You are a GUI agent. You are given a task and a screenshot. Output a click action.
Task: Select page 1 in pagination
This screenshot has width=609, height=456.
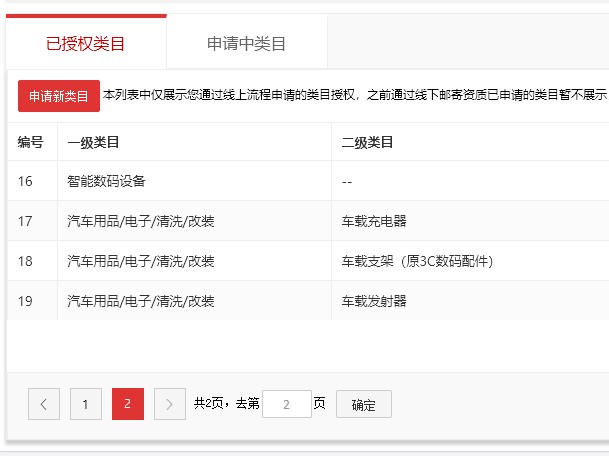(86, 404)
